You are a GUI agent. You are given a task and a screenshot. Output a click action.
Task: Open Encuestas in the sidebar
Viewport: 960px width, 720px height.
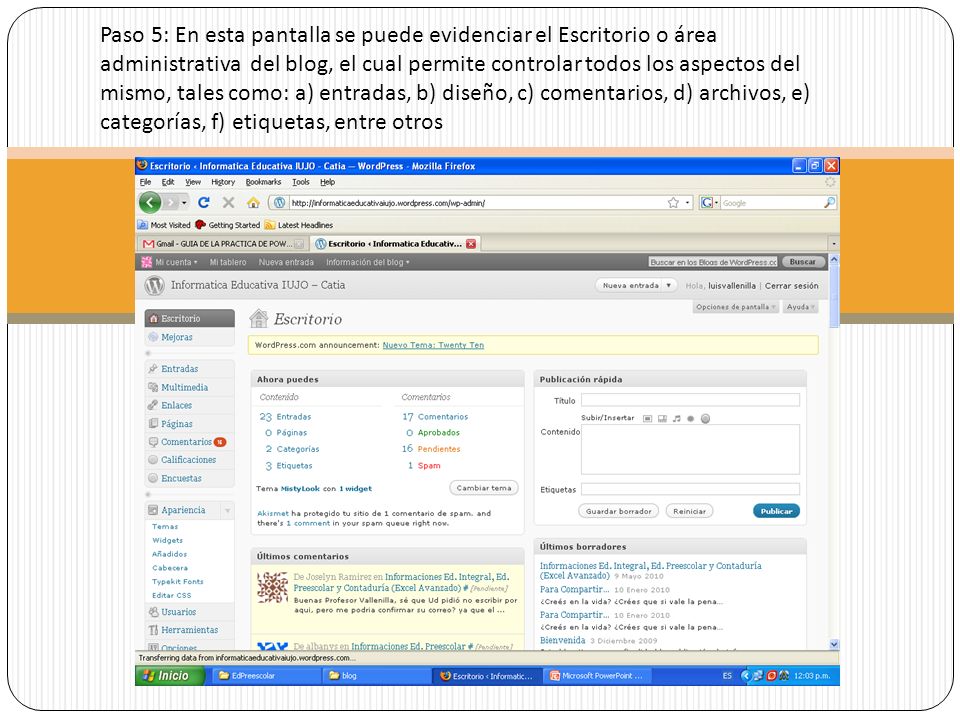tap(190, 478)
